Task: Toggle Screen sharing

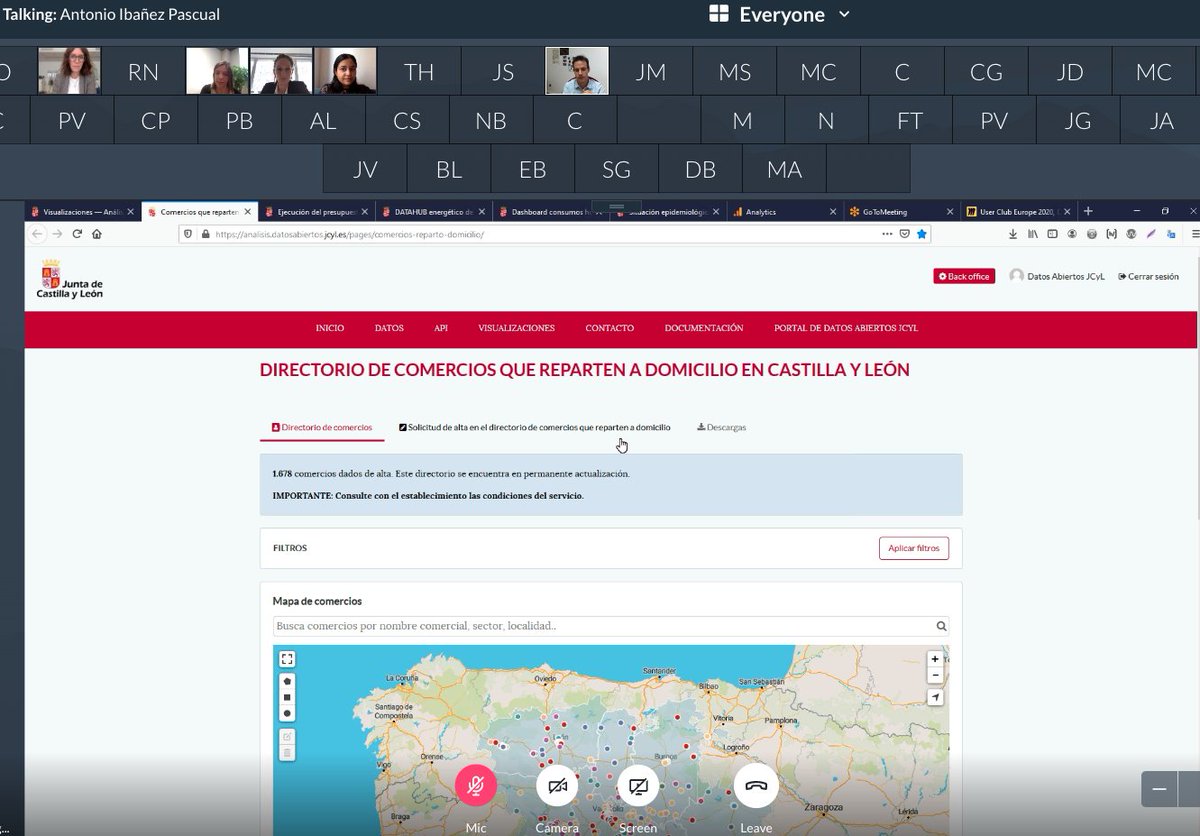Action: [x=638, y=786]
